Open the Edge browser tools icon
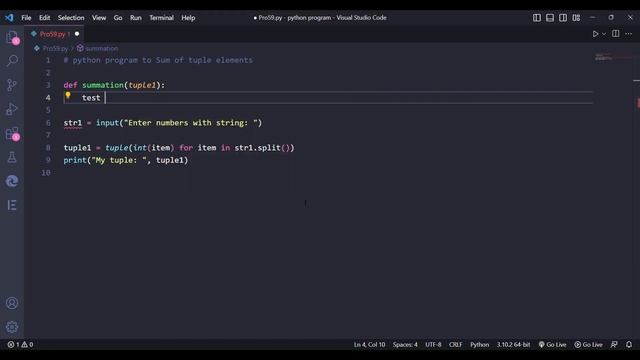 (12, 181)
